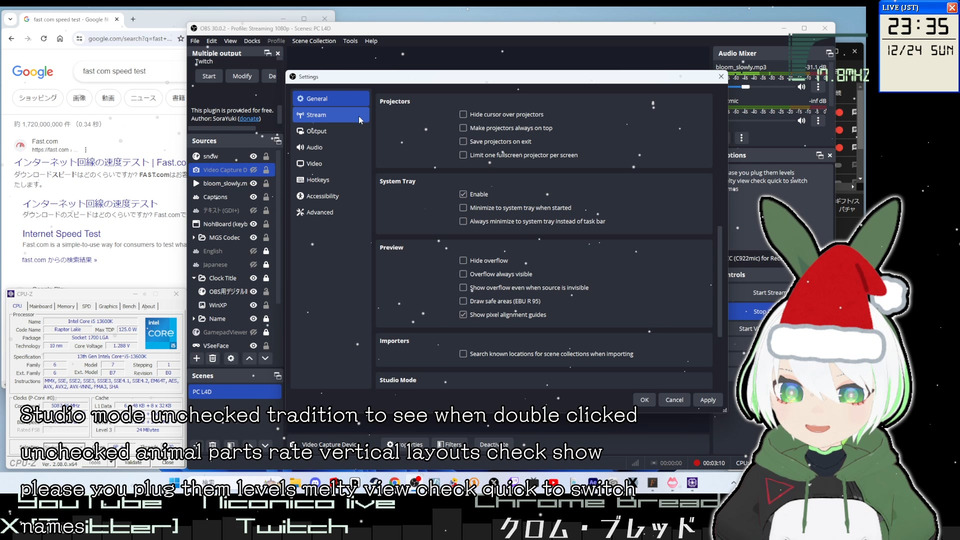Uncheck Show pixel alignment guides
Image resolution: width=960 pixels, height=540 pixels.
tap(463, 314)
